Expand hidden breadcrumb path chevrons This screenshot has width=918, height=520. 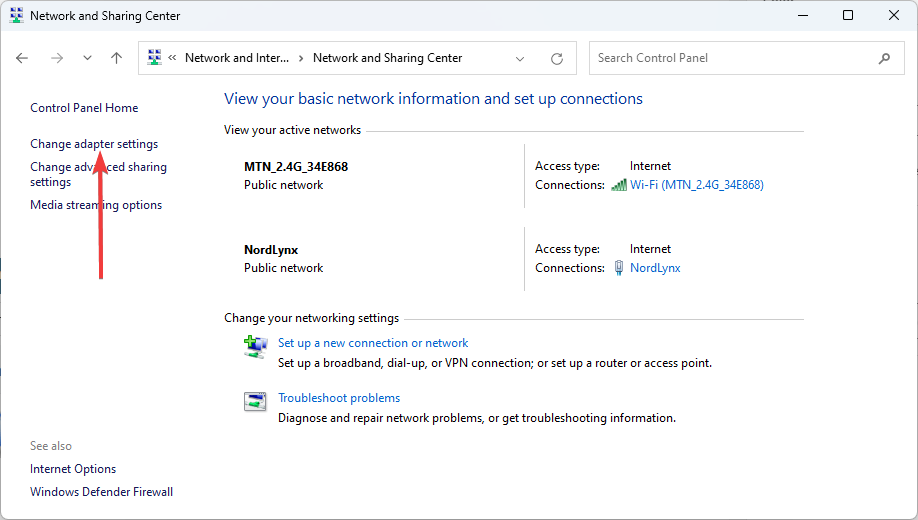coord(173,58)
